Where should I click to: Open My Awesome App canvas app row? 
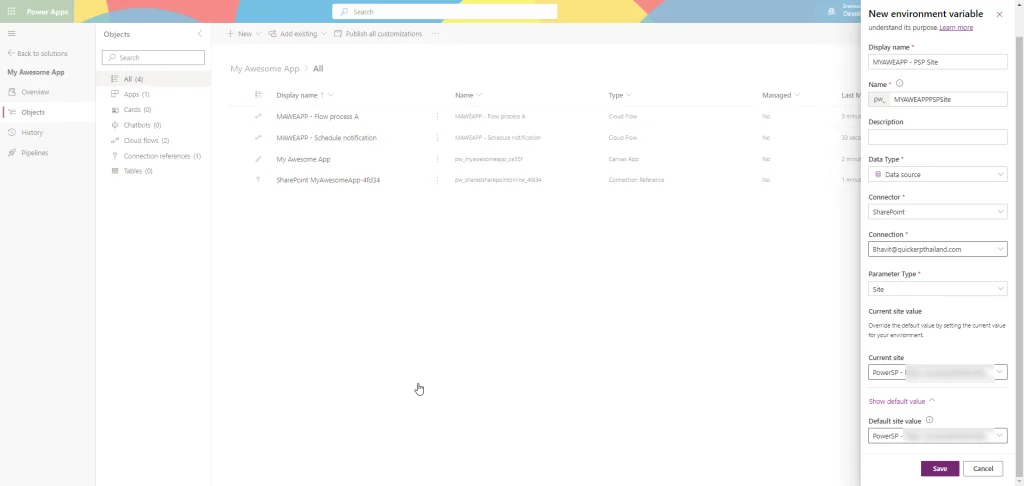(303, 159)
